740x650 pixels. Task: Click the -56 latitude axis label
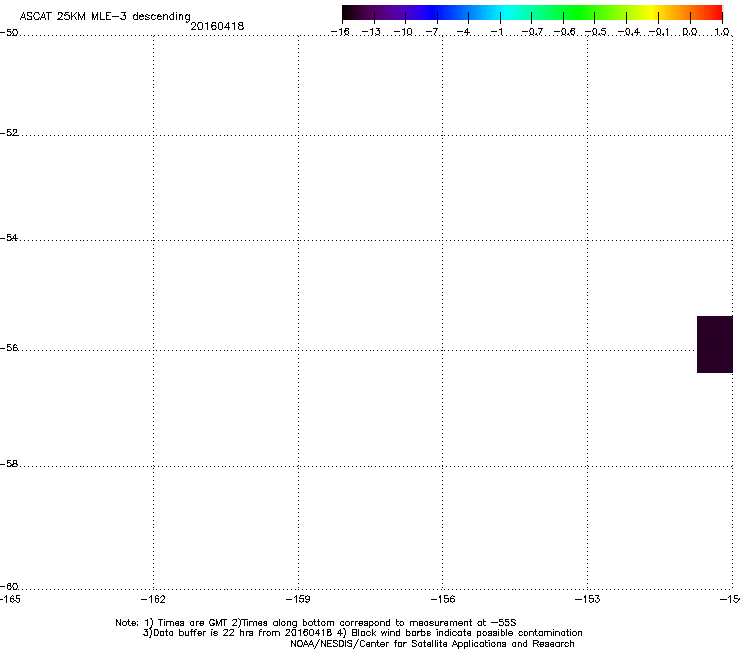point(9,347)
